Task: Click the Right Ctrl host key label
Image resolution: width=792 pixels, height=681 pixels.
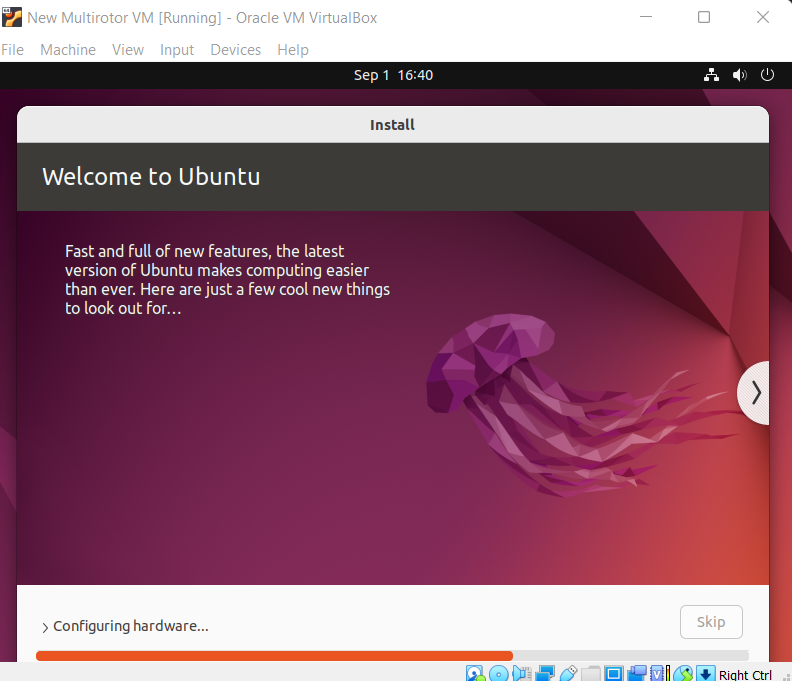Action: click(745, 674)
